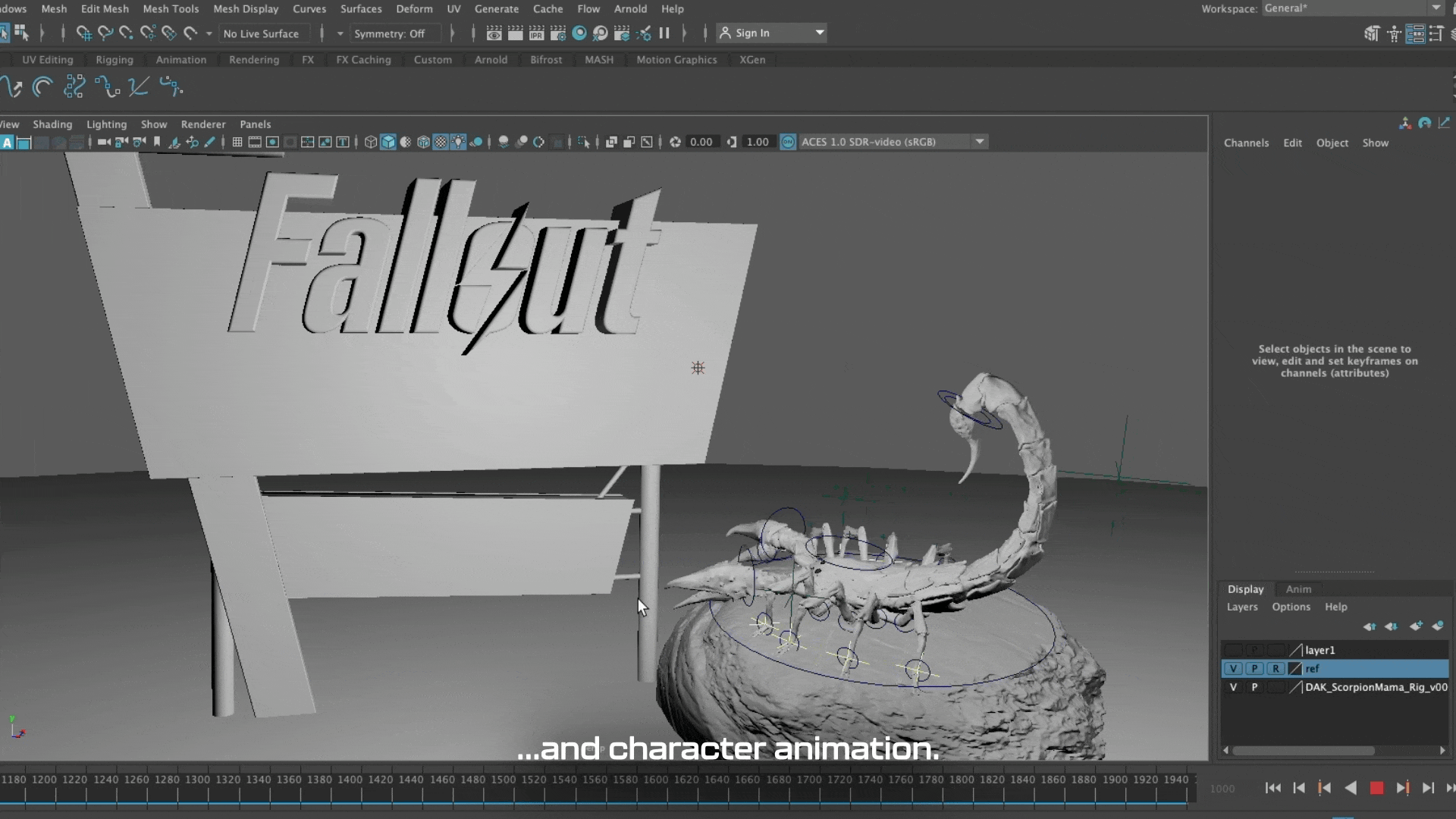The width and height of the screenshot is (1456, 819).
Task: Open the Sign In dropdown
Action: (771, 33)
